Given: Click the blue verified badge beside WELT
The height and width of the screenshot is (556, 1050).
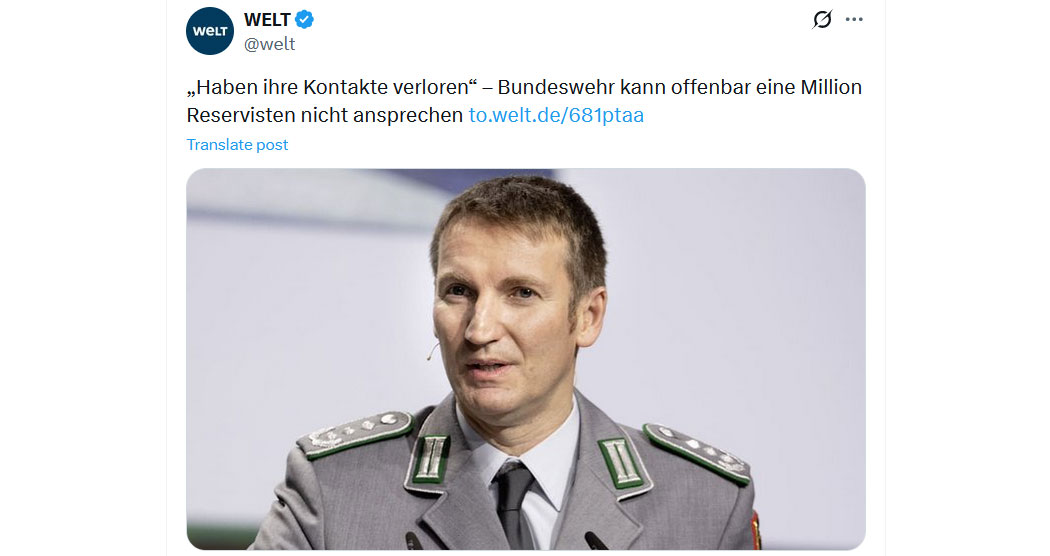Looking at the screenshot, I should coord(305,20).
